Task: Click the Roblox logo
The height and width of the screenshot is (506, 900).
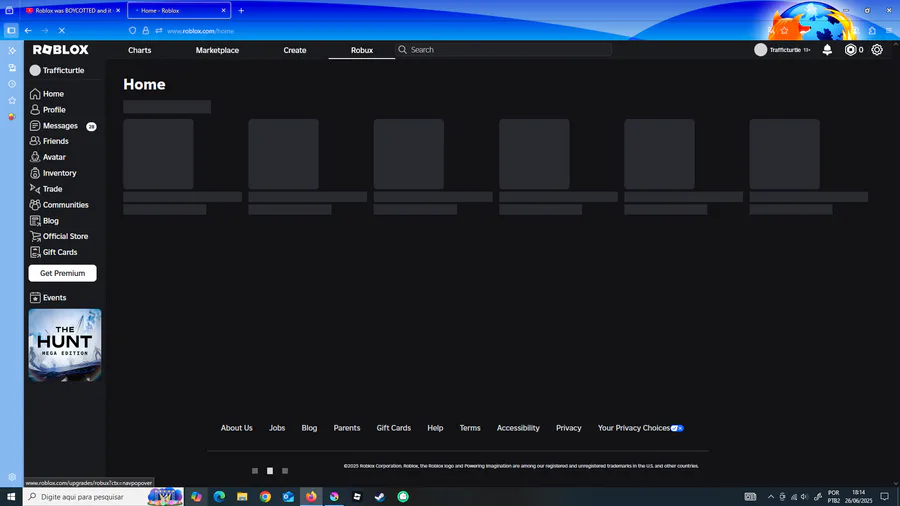Action: [60, 50]
